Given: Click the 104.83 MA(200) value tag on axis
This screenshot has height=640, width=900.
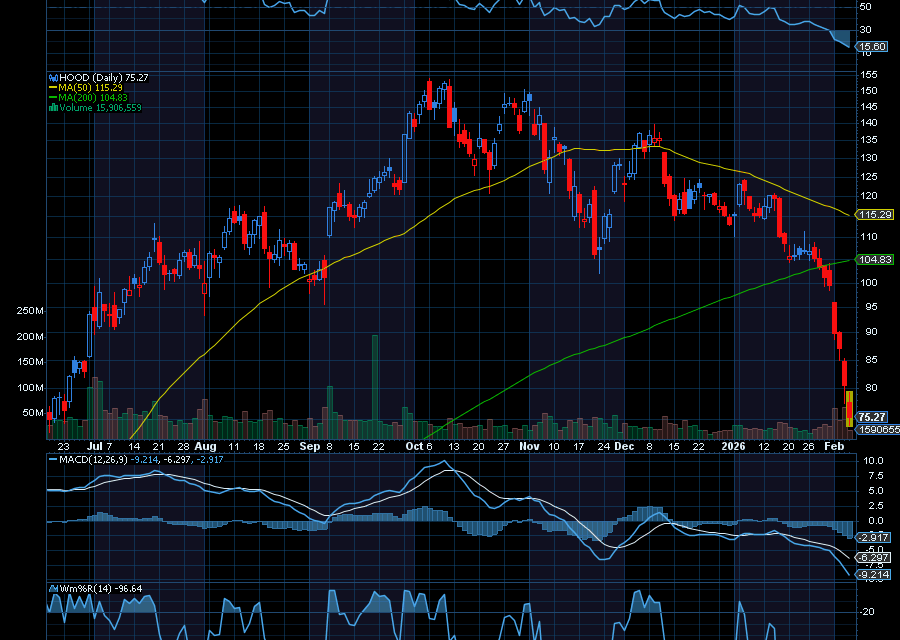Looking at the screenshot, I should [875, 259].
